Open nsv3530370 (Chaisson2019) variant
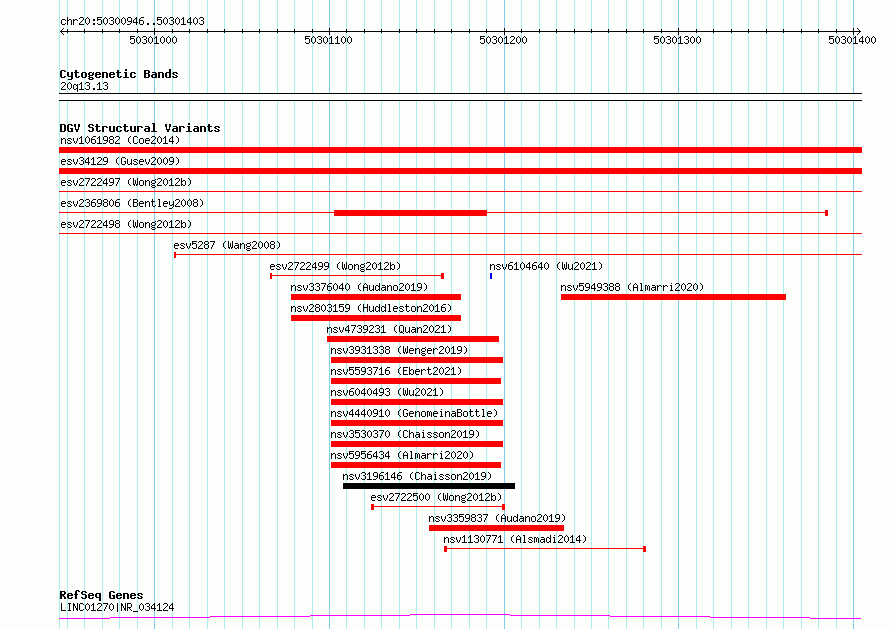This screenshot has width=890, height=629. point(405,434)
